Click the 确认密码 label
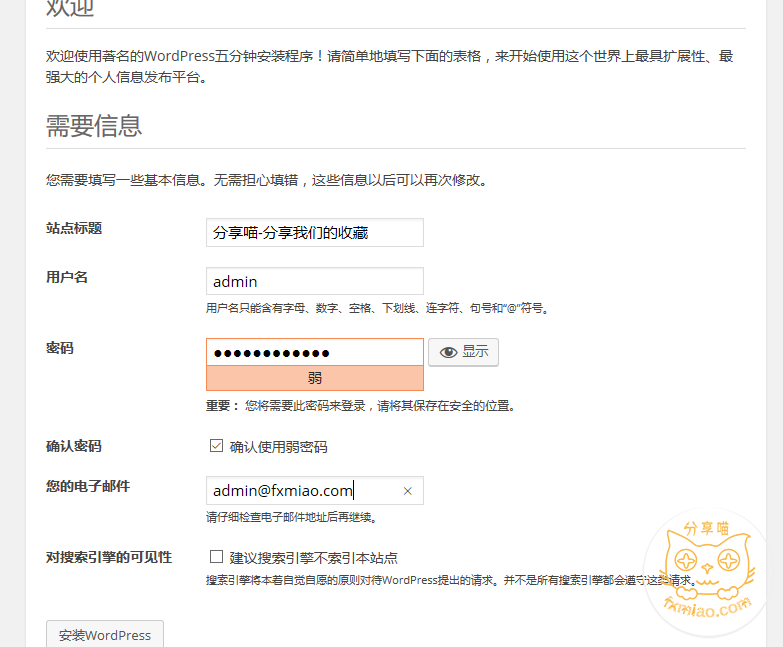Viewport: 783px width, 647px height. [74, 446]
